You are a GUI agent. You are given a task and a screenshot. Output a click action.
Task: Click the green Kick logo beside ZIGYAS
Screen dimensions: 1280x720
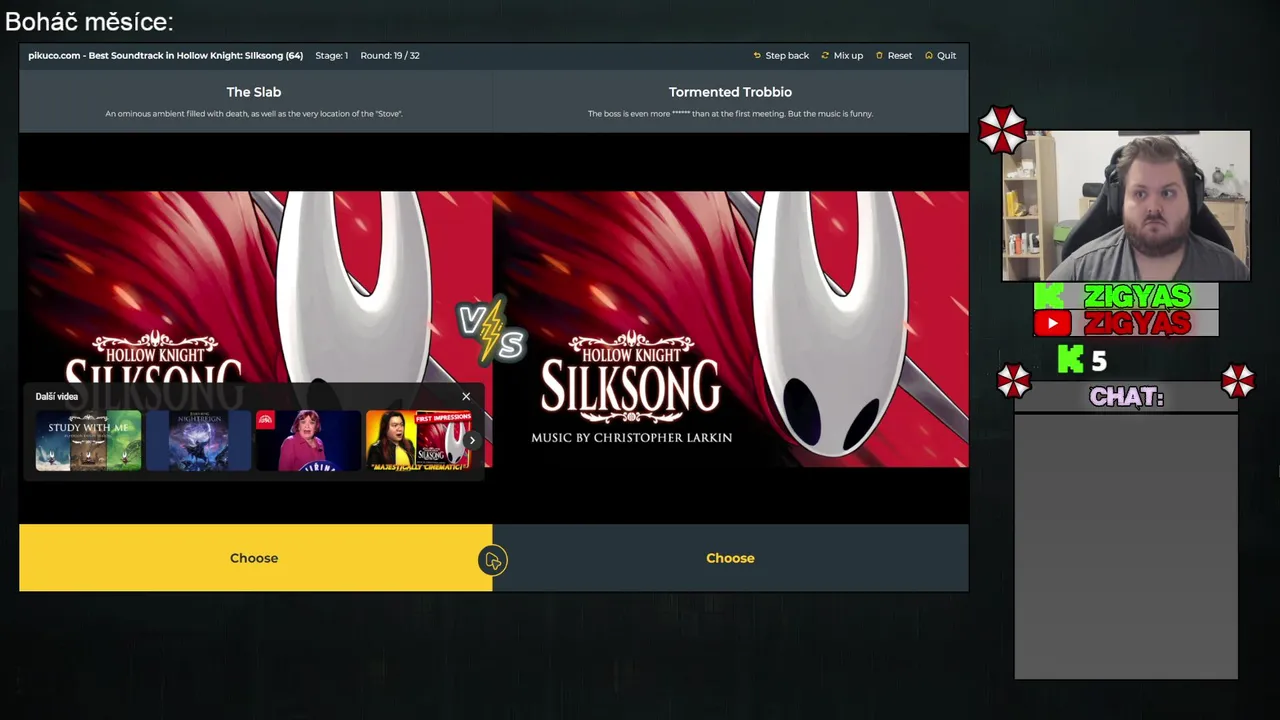(x=1049, y=296)
